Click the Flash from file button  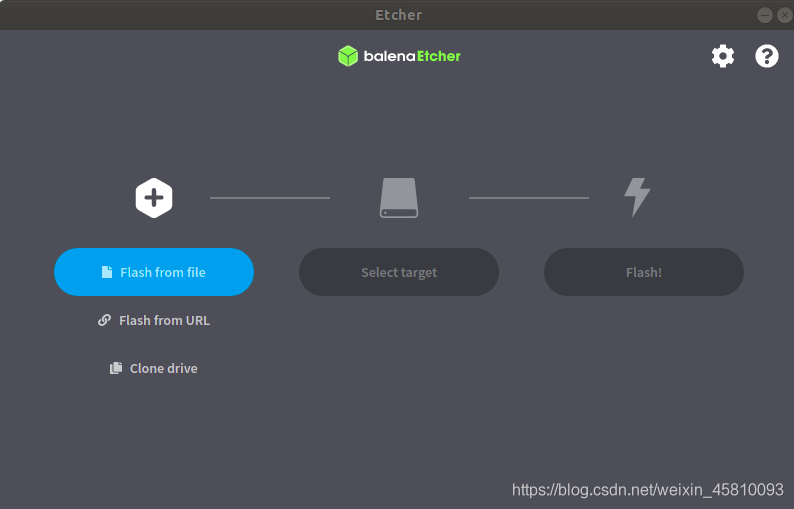(154, 272)
